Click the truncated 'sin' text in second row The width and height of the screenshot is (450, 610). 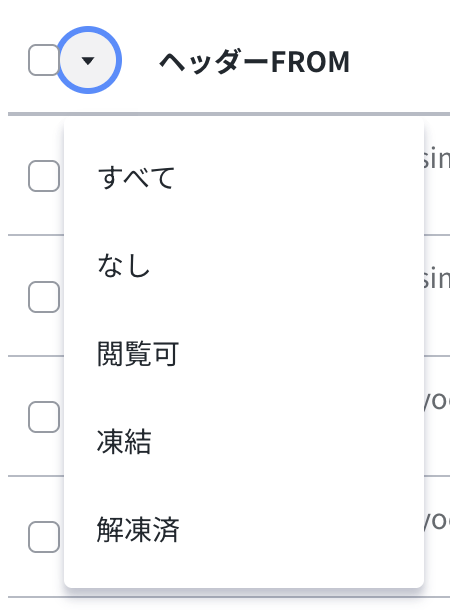click(x=437, y=278)
